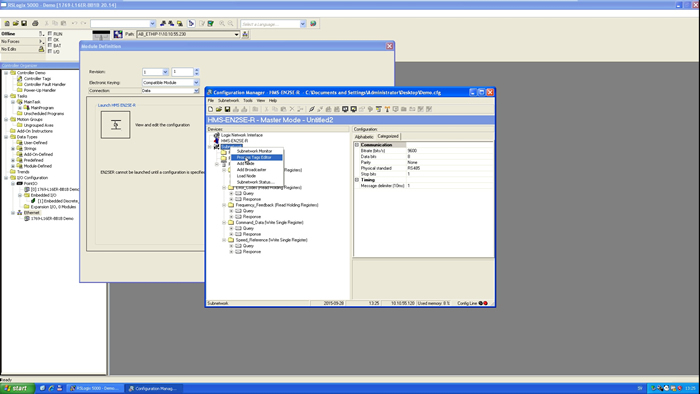Open Tools menu in Configuration Manager
The image size is (700, 394).
248,100
